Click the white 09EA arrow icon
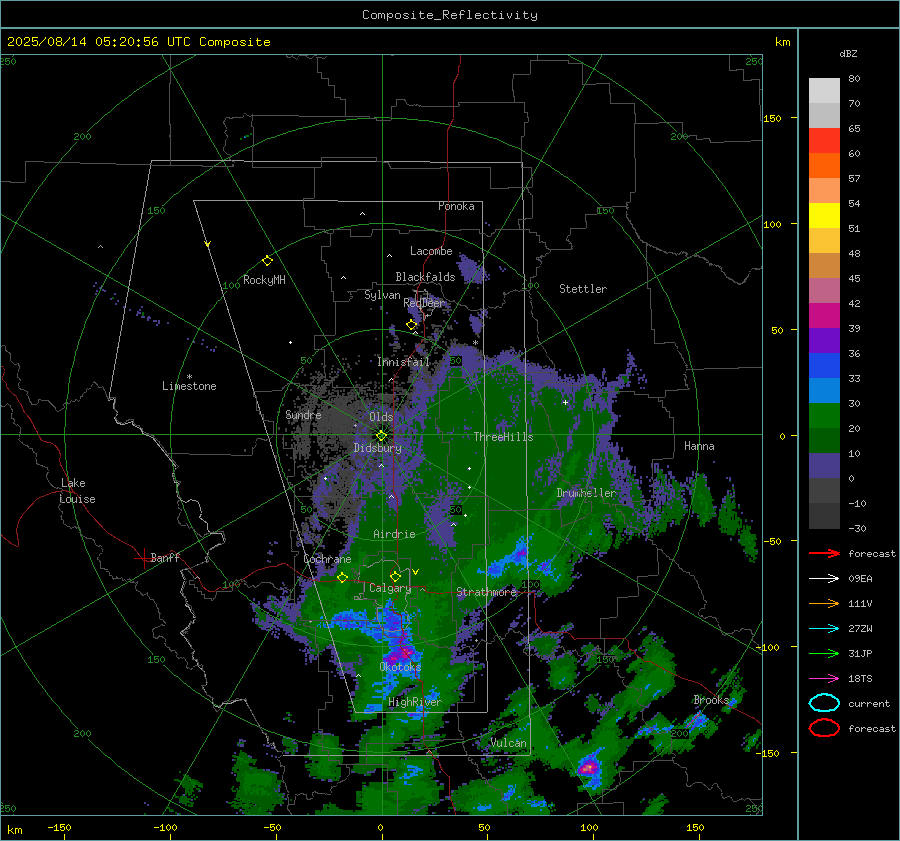900x841 pixels. pyautogui.click(x=824, y=579)
